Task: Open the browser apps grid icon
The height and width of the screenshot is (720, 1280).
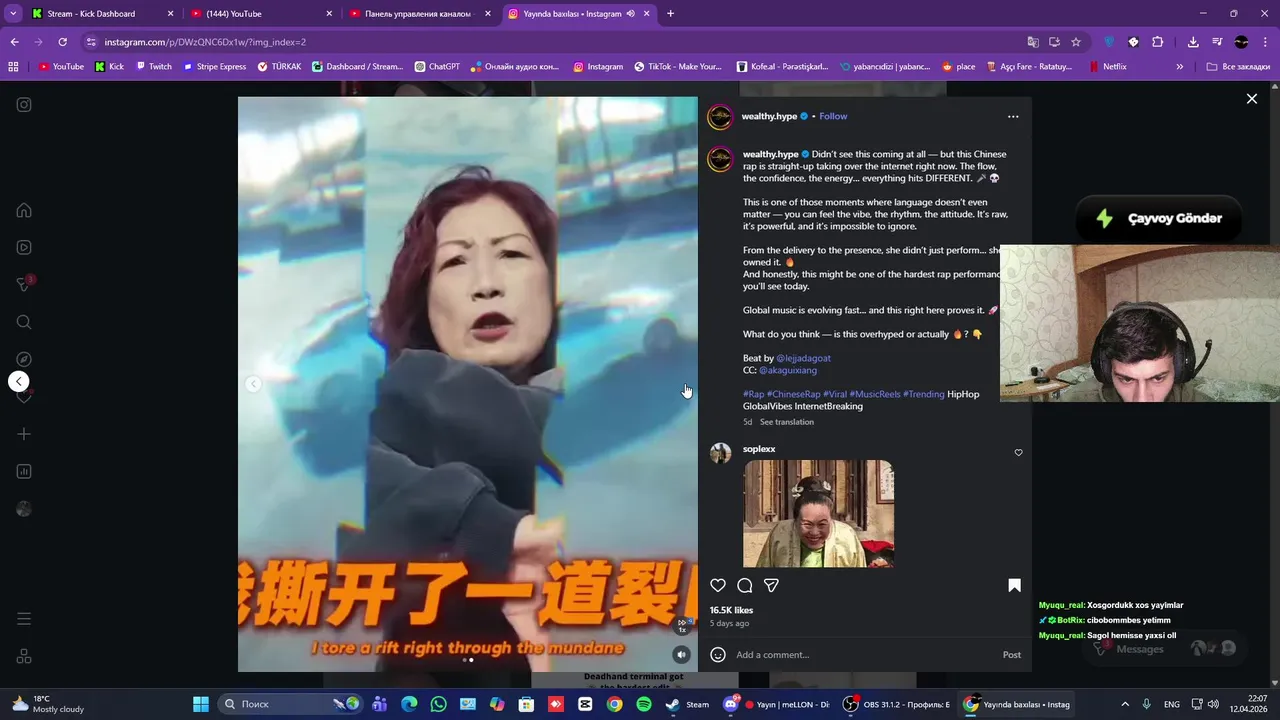Action: pyautogui.click(x=13, y=67)
